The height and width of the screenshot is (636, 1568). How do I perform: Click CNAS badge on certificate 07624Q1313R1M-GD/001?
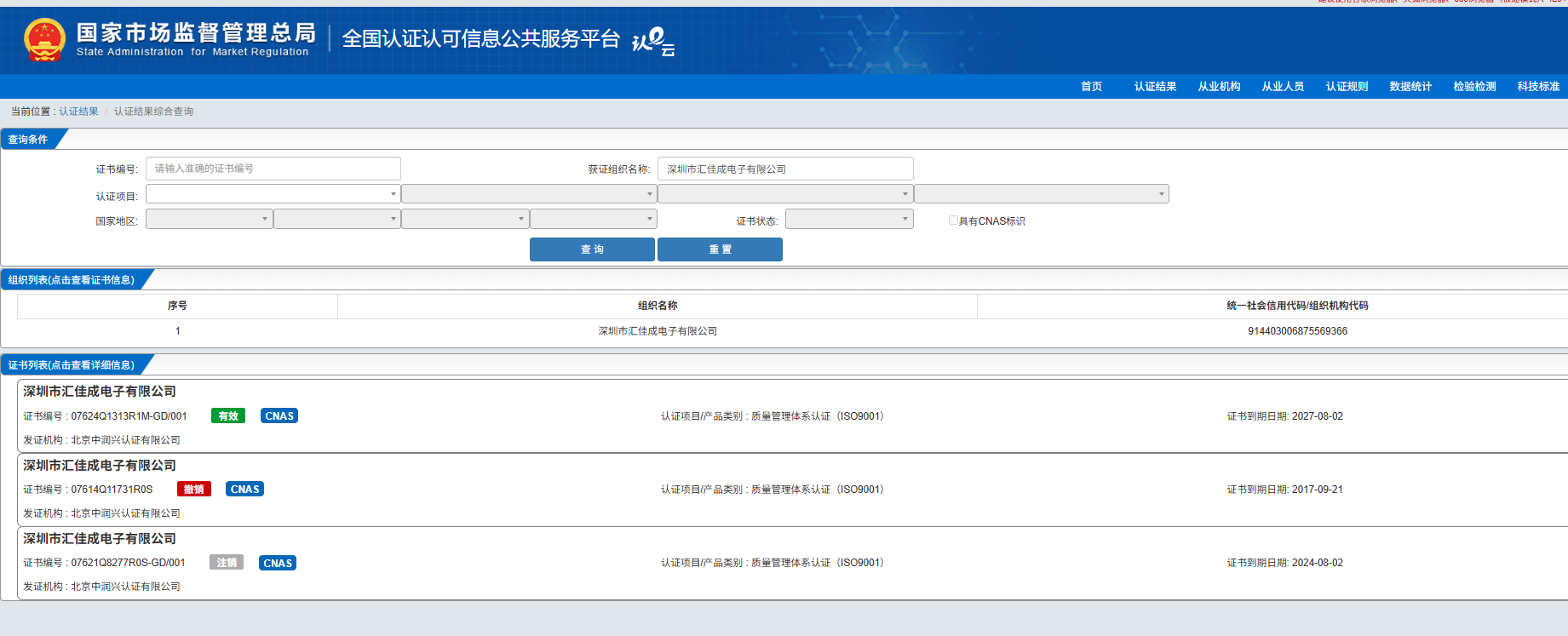point(279,416)
